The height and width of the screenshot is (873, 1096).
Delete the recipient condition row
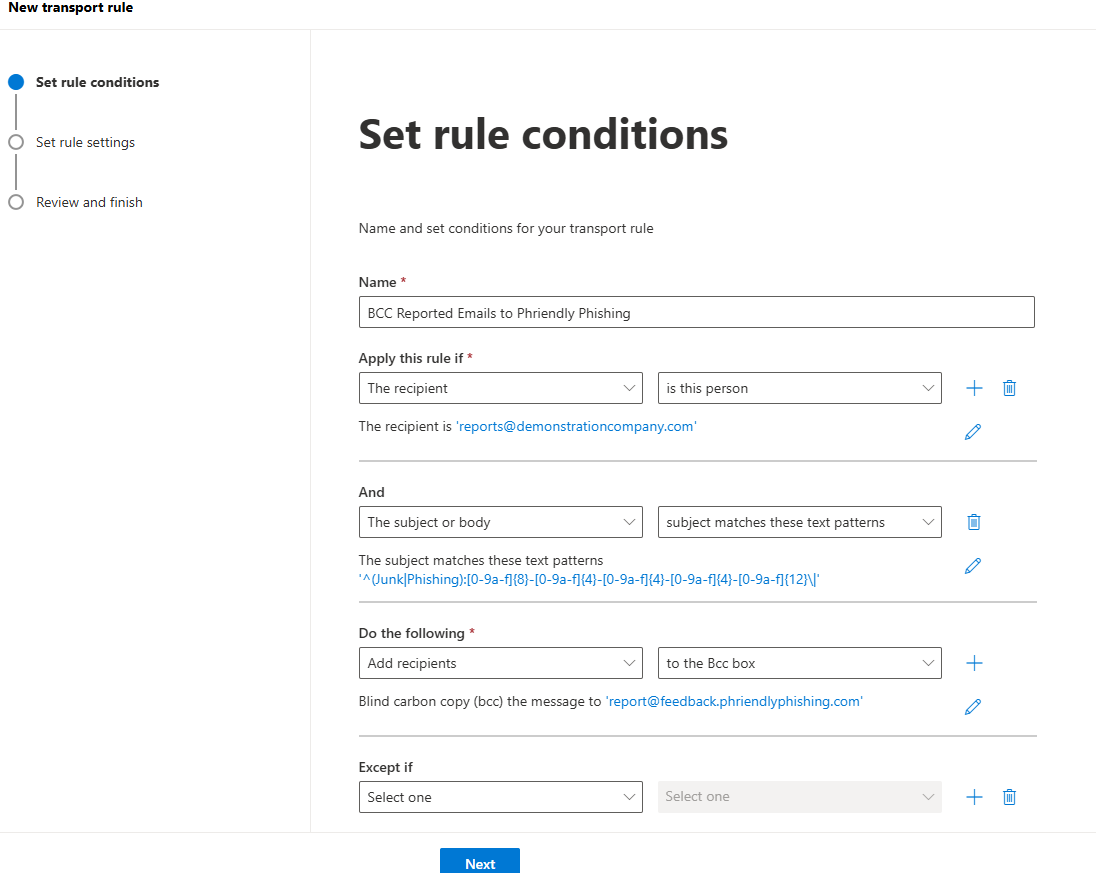[1009, 388]
